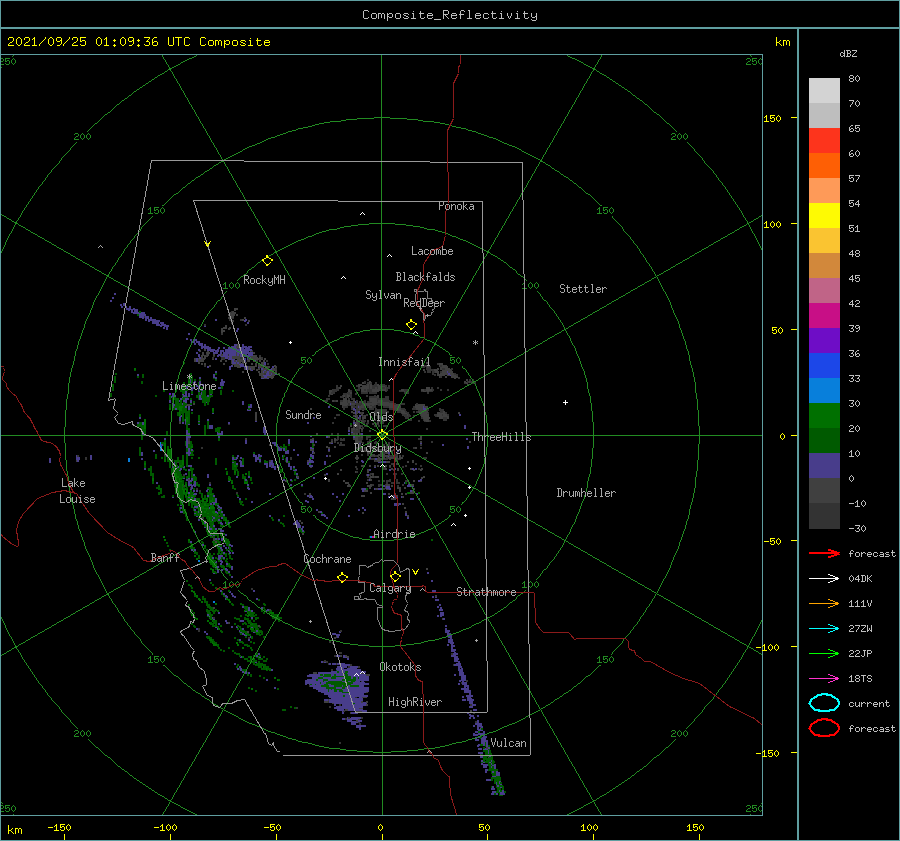Click the red forecast arrow in legend
This screenshot has height=841, width=900.
(824, 553)
